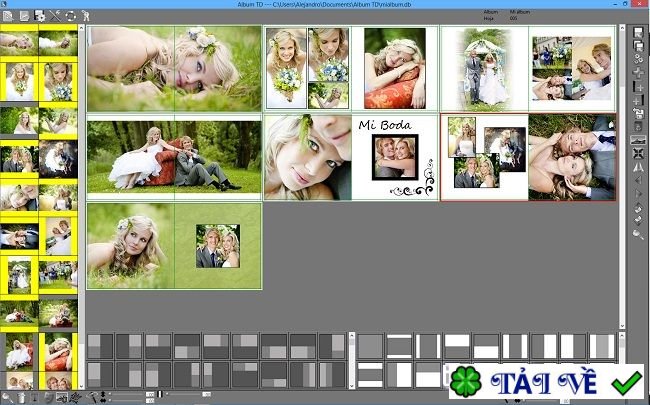Select the red-bordered collage spread
650x405 pixels.
point(528,158)
